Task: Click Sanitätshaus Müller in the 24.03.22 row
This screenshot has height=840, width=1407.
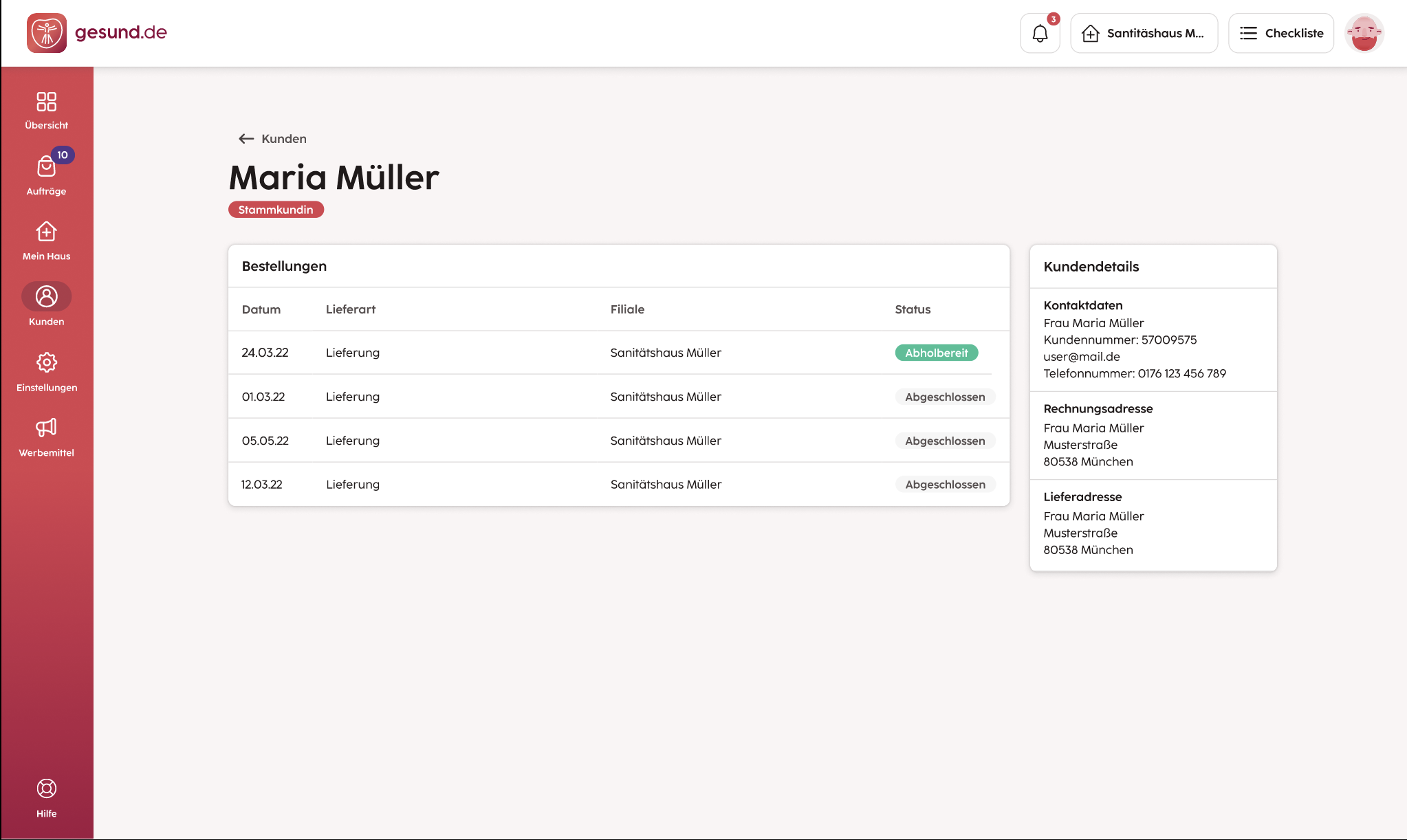Action: point(666,353)
